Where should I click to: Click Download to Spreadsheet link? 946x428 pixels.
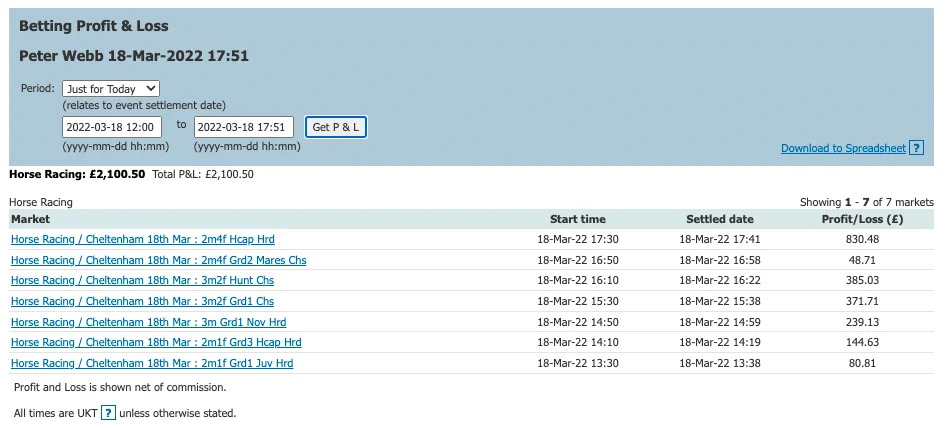tap(843, 148)
